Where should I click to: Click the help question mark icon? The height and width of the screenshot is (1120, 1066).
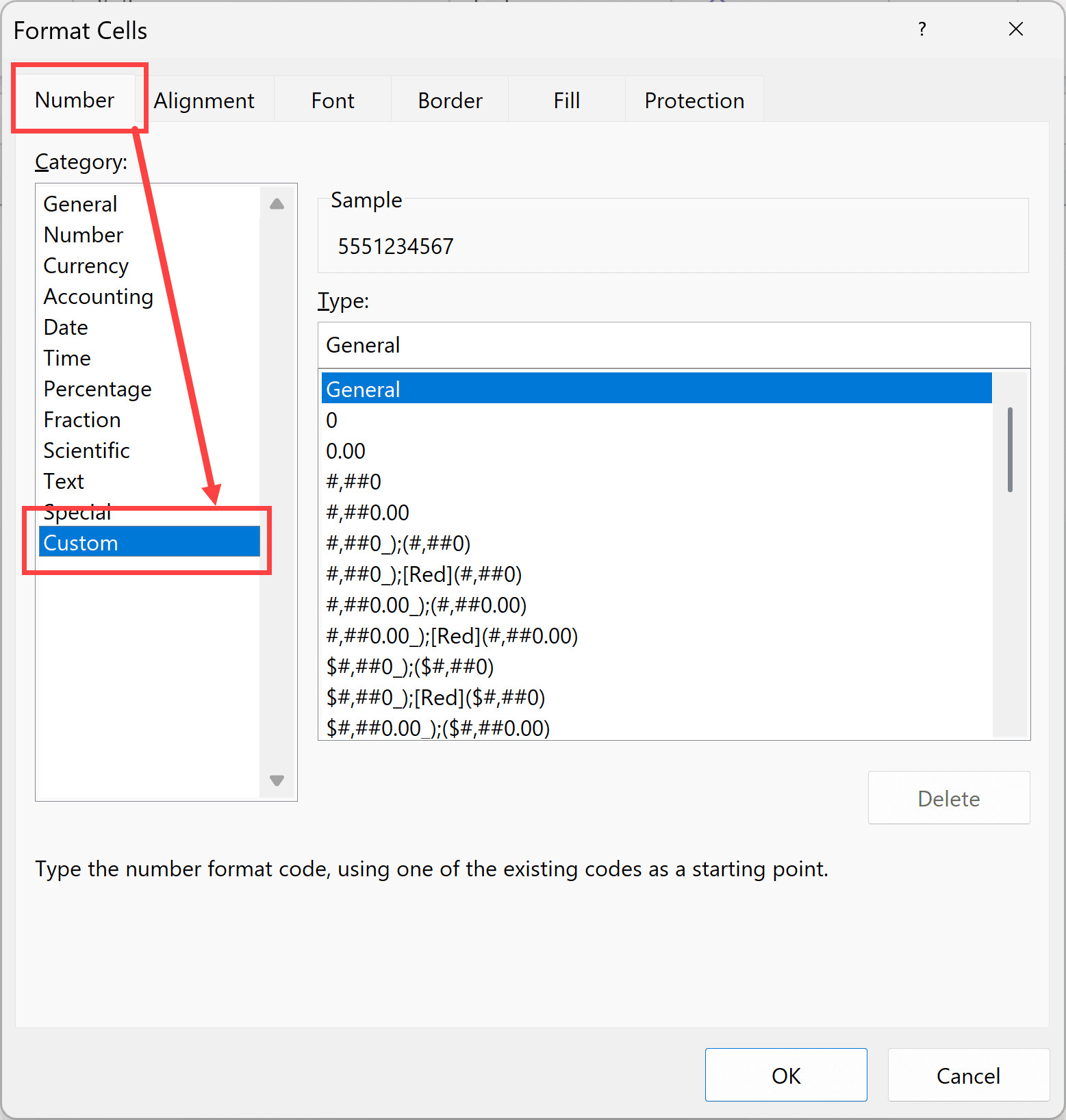922,29
